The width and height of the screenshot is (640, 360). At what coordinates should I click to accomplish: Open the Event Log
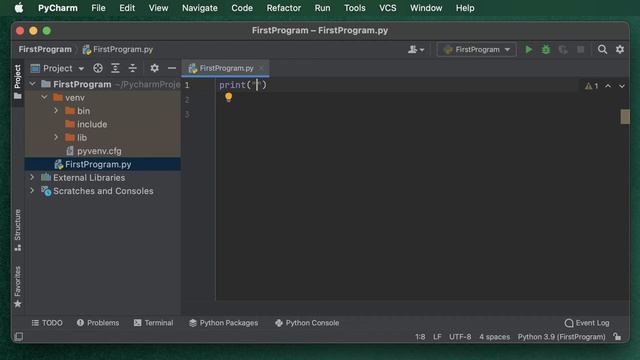(587, 323)
